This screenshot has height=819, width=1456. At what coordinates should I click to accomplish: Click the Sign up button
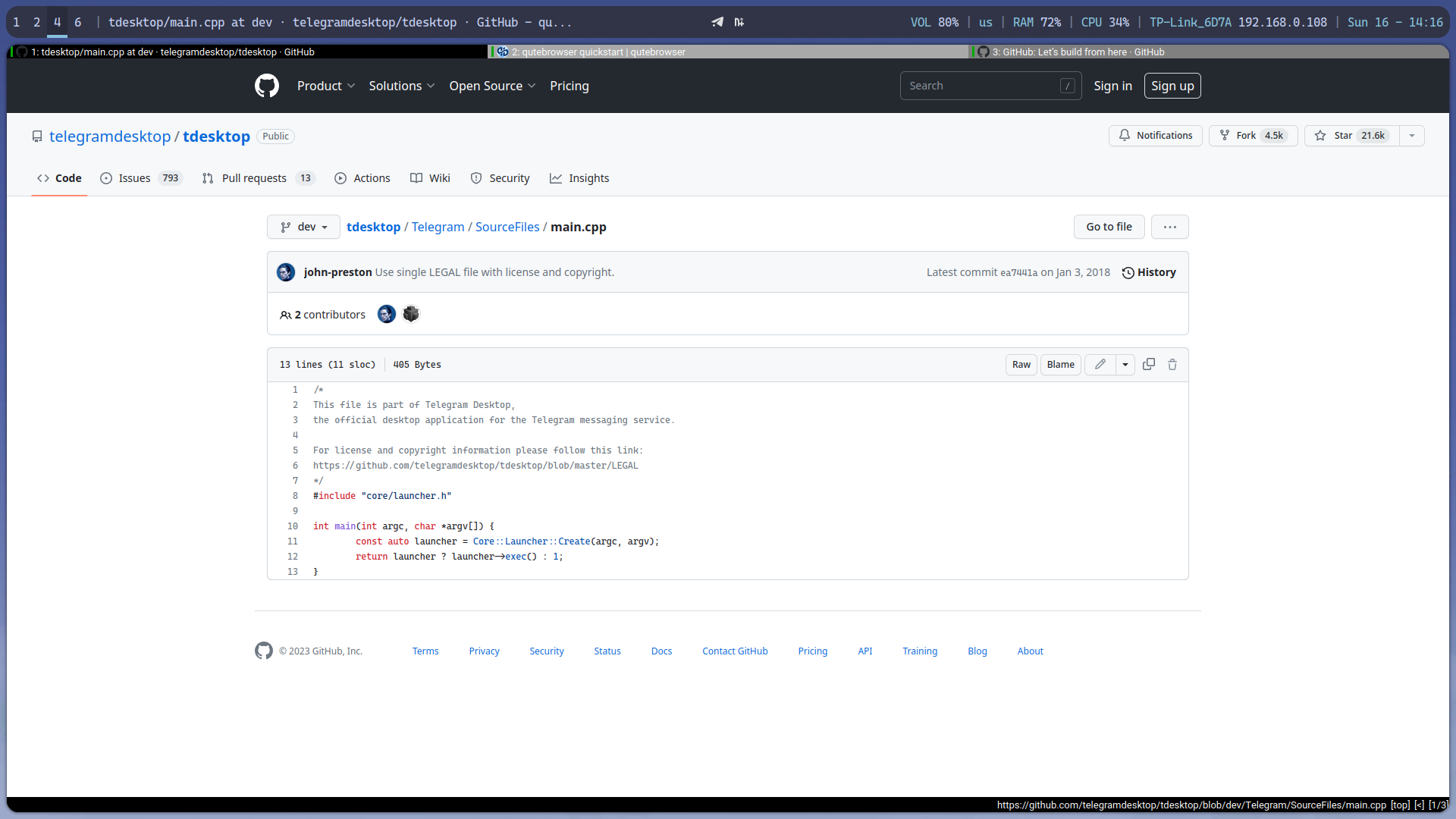[1172, 86]
